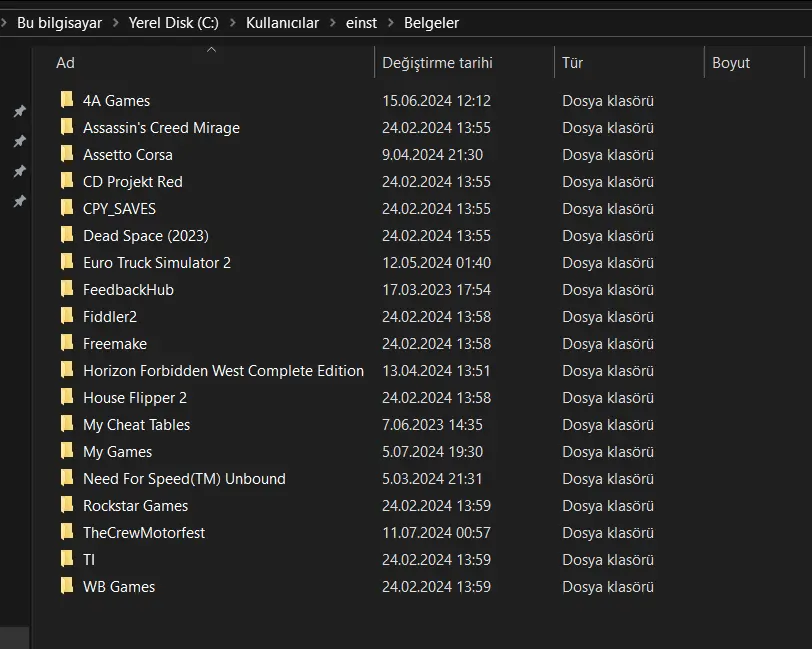Navigate to Yerel Disk (C:) breadcrumb
This screenshot has height=649, width=812.
174,23
